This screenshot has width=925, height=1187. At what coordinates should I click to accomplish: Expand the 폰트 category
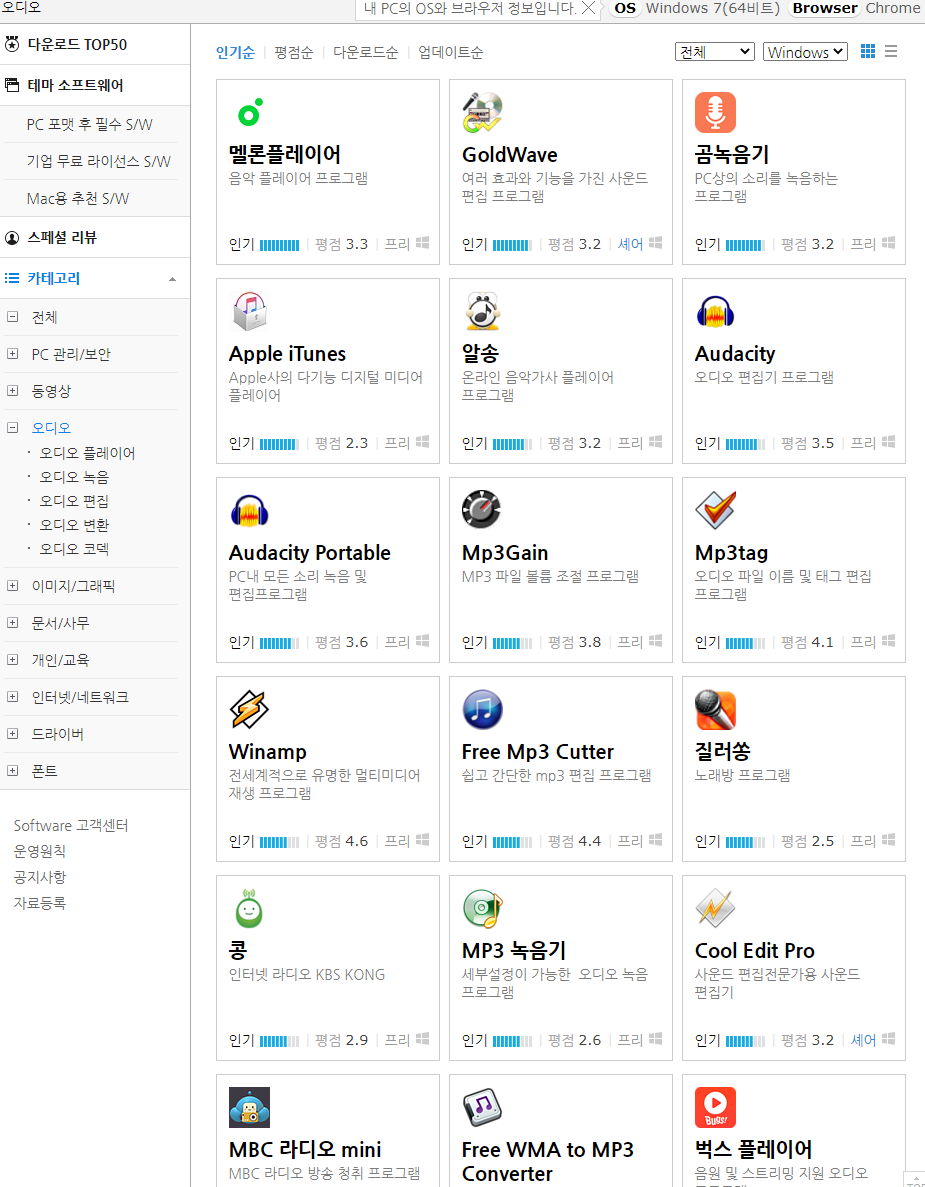click(x=12, y=771)
